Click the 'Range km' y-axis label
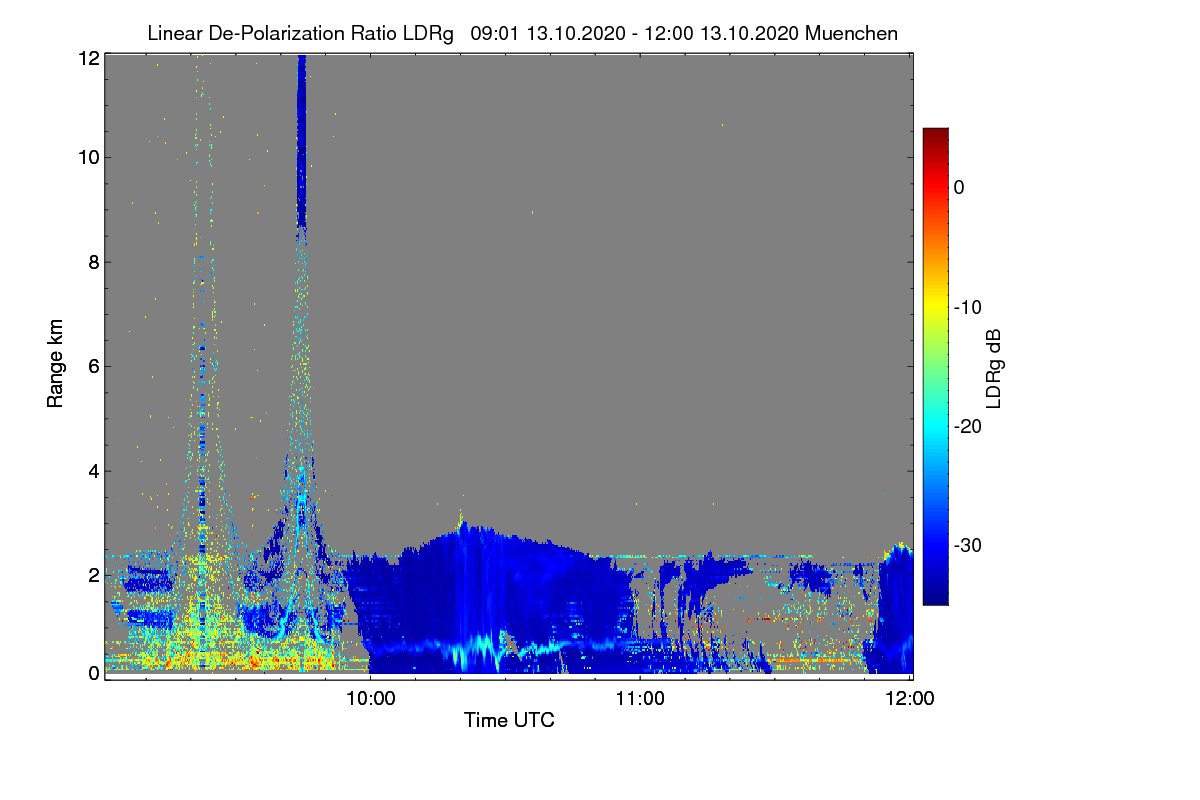This screenshot has width=1200, height=800. 55,363
